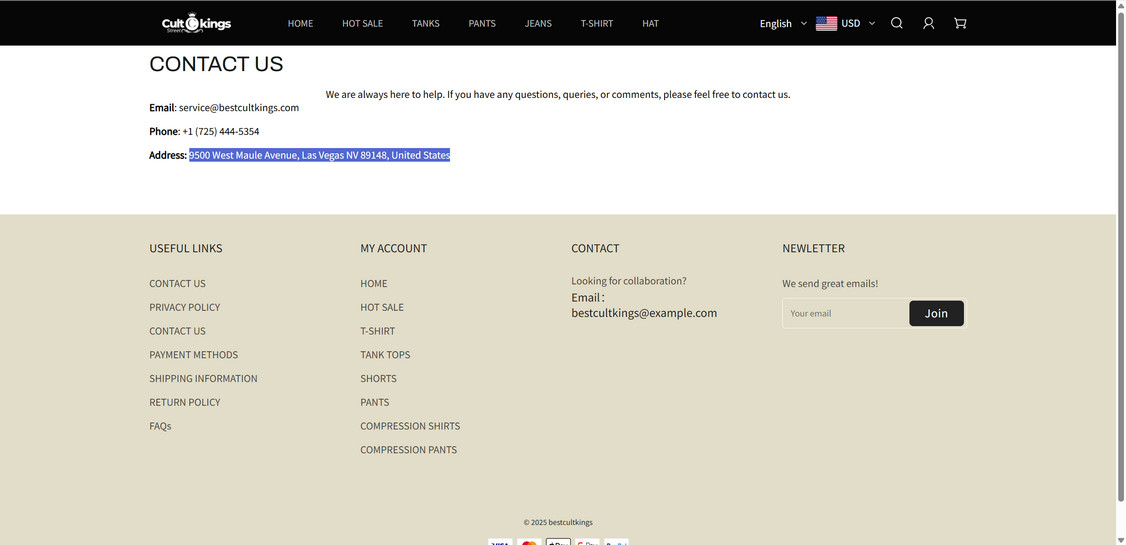The width and height of the screenshot is (1126, 545).
Task: Open COMPRESSION SHIRTS footer link
Action: pyautogui.click(x=410, y=426)
